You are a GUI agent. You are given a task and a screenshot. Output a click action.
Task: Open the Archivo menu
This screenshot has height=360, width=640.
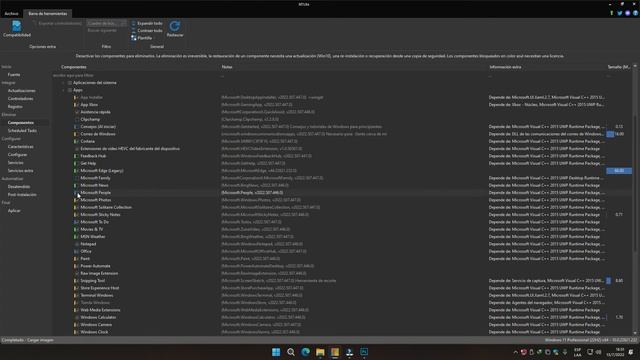(x=11, y=13)
